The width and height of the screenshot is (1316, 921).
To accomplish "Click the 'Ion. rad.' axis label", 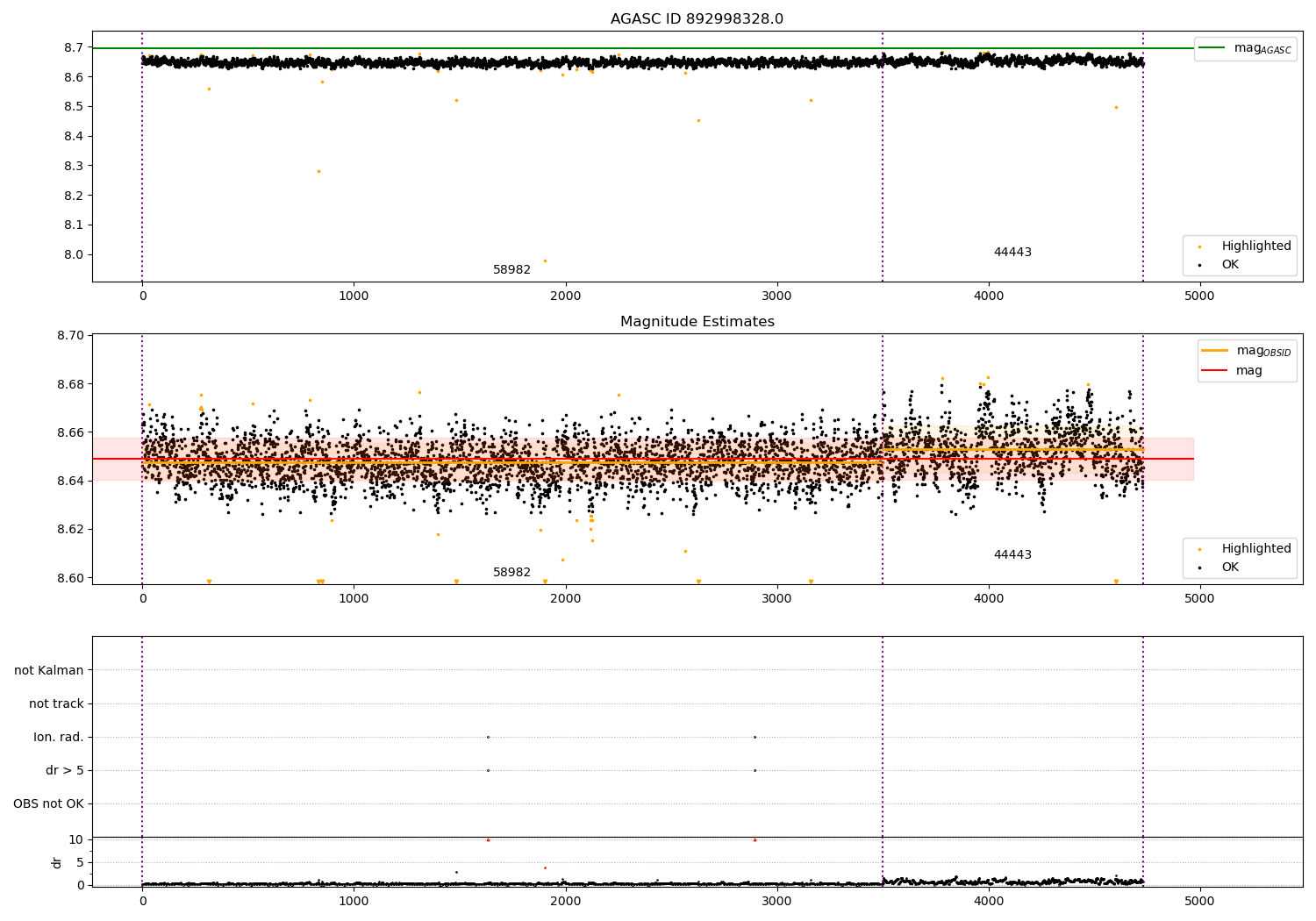I will 59,737.
